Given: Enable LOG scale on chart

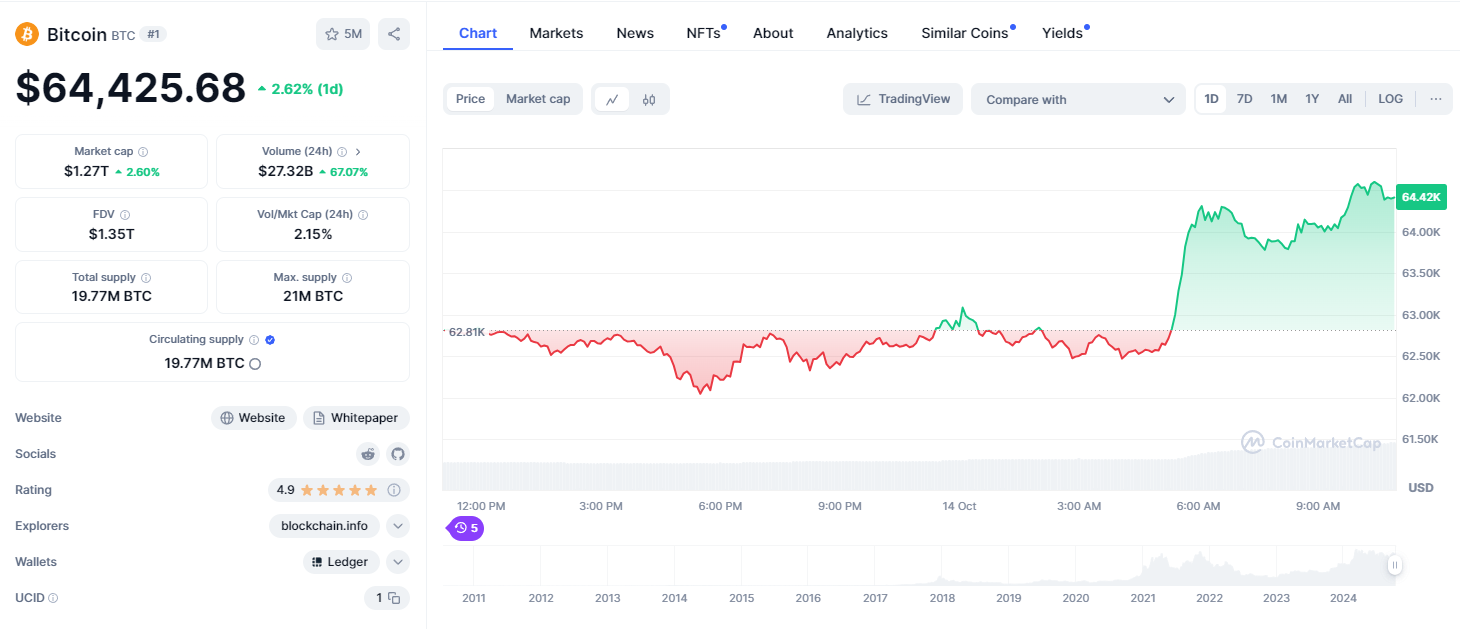Looking at the screenshot, I should pos(1390,99).
